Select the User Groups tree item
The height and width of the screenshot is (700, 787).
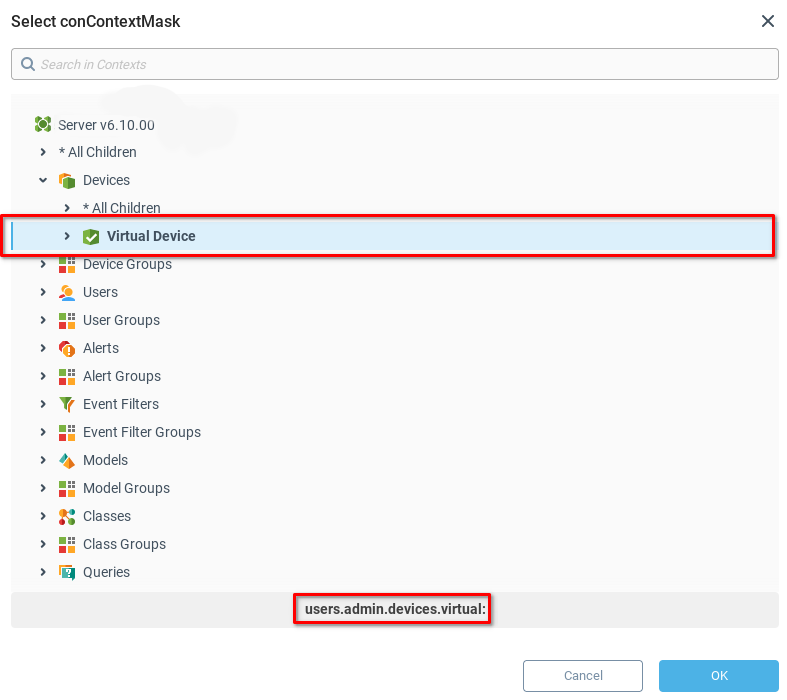pos(121,320)
